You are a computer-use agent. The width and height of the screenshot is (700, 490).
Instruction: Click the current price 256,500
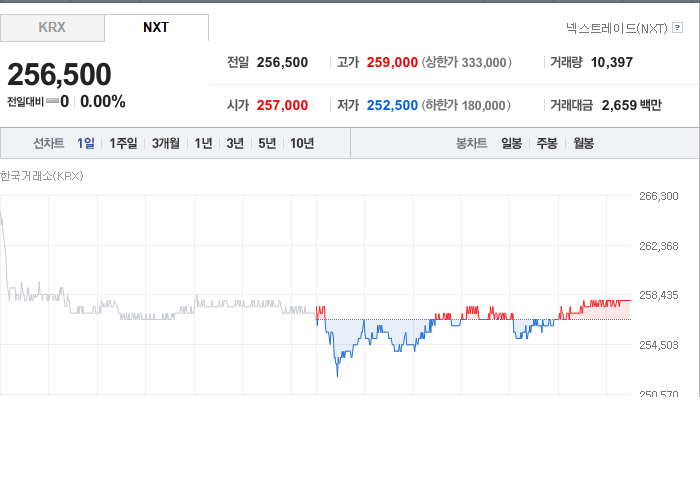coord(59,74)
